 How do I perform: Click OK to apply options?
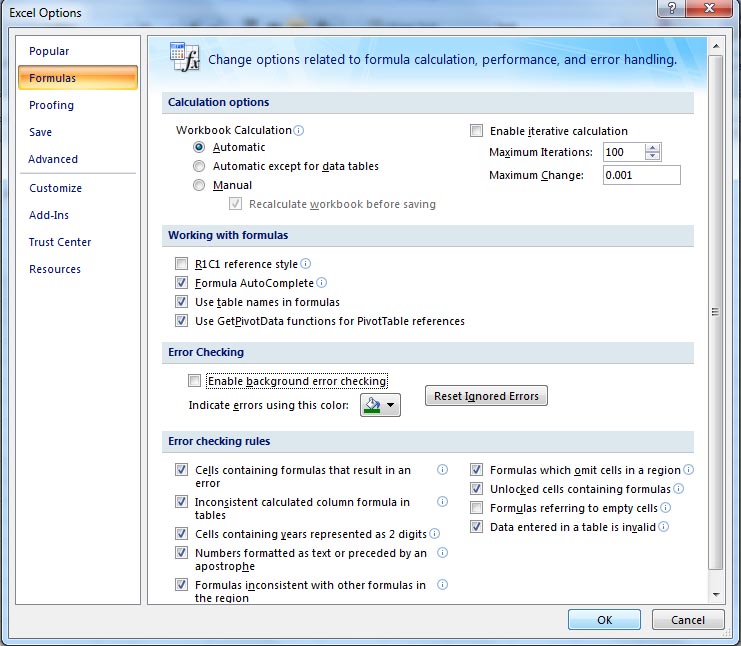(x=604, y=620)
